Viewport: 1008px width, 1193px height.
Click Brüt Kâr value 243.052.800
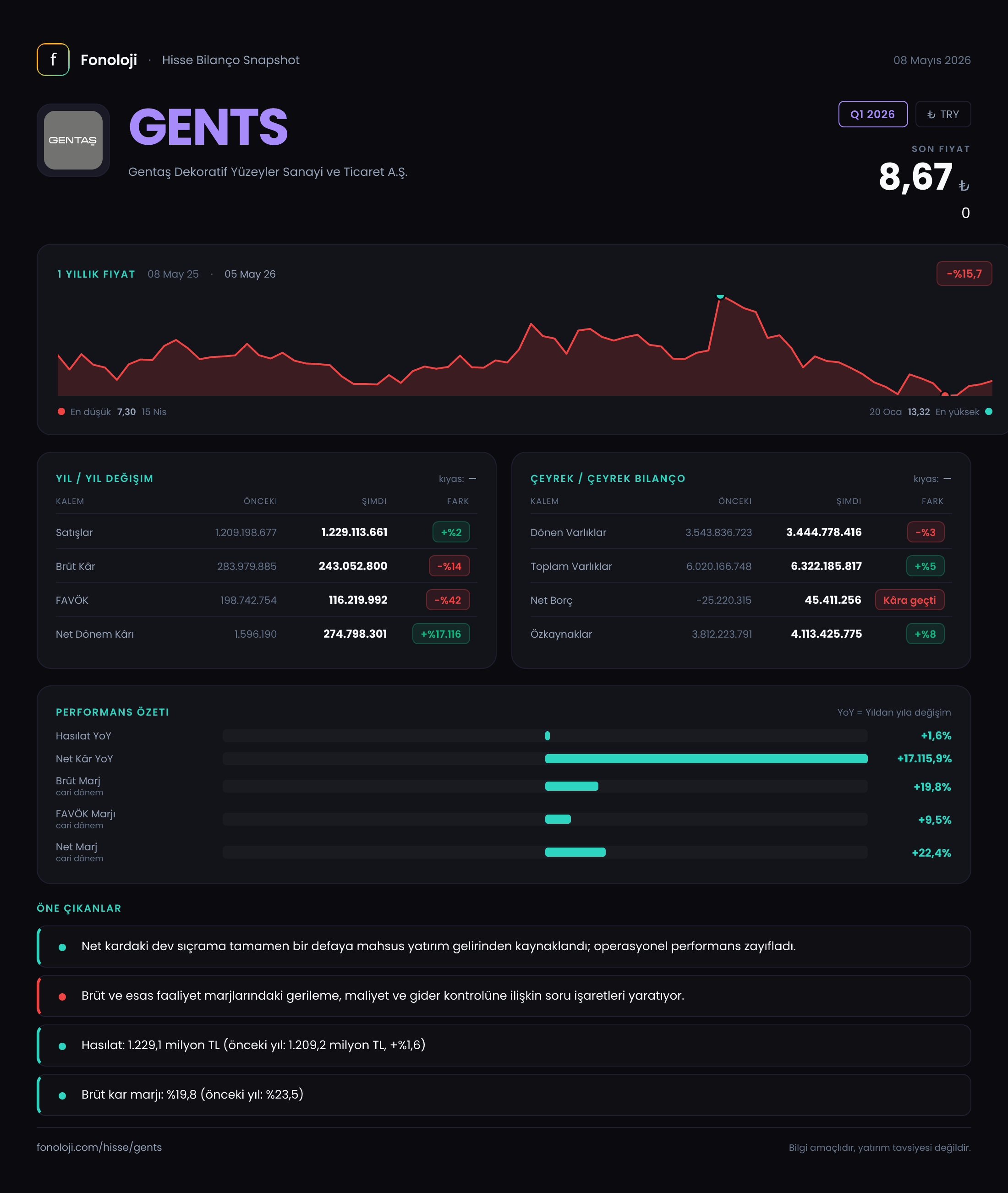[x=353, y=566]
